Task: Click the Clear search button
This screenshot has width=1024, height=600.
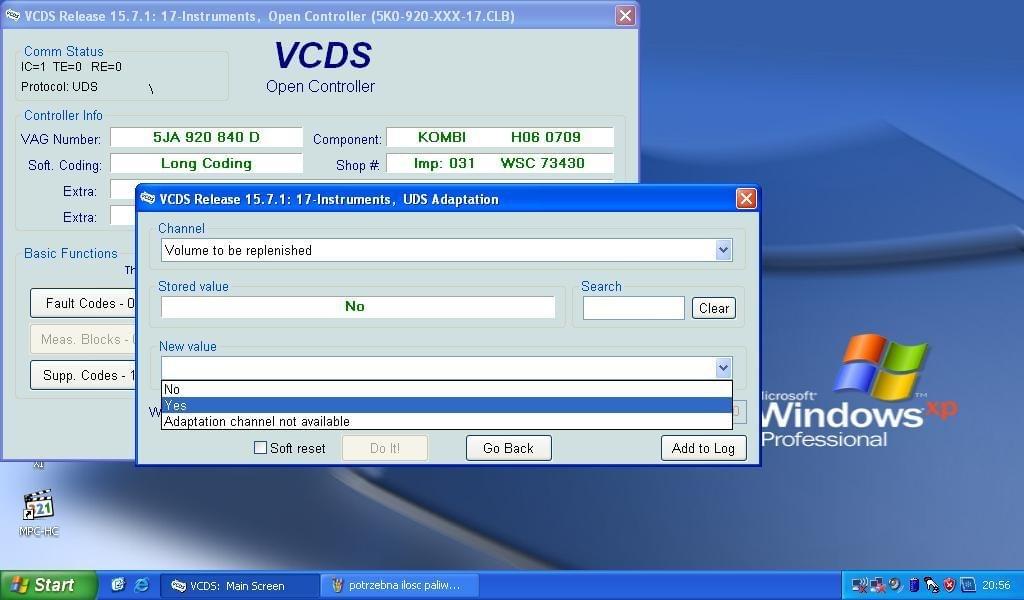Action: [x=714, y=308]
